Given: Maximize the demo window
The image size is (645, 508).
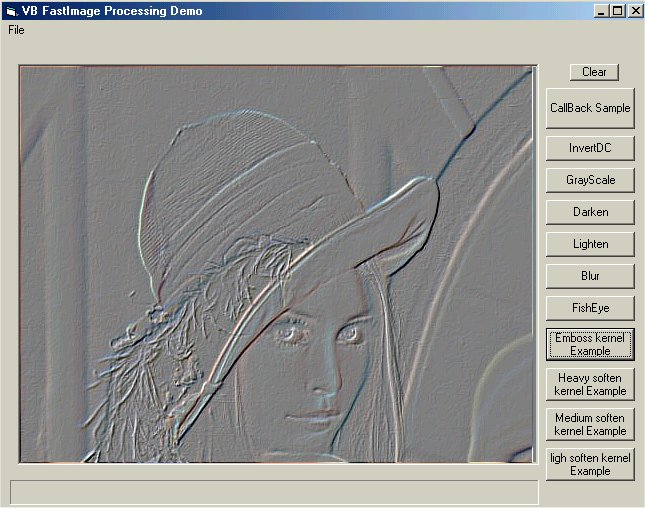Looking at the screenshot, I should tap(616, 11).
